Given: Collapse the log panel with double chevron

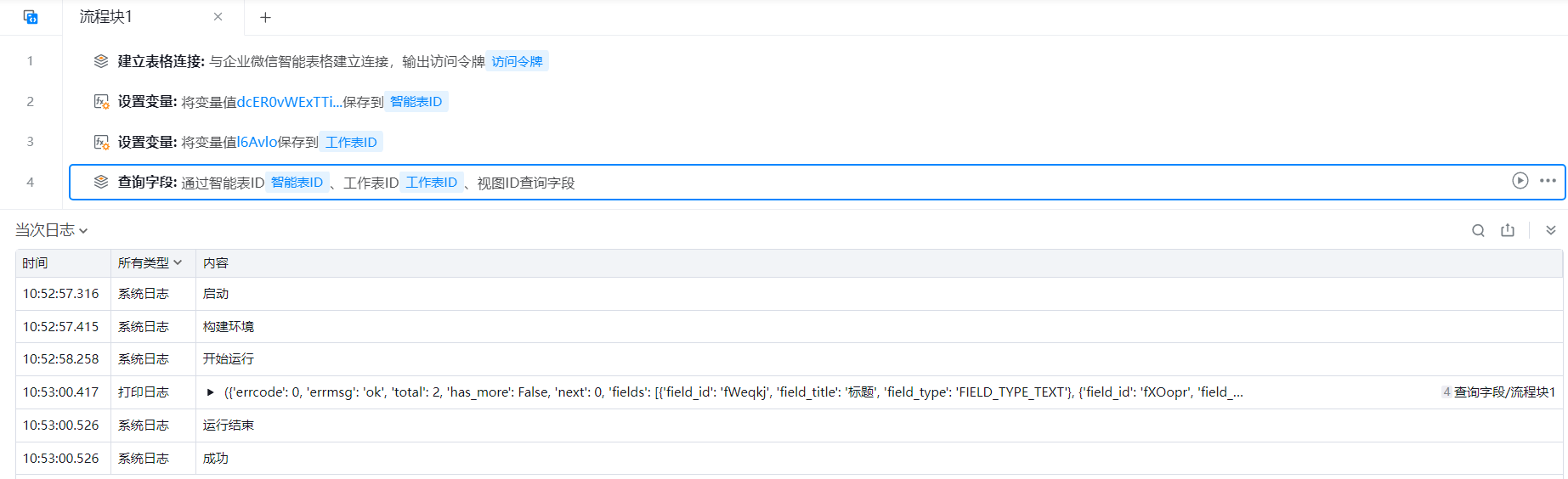Looking at the screenshot, I should point(1550,230).
